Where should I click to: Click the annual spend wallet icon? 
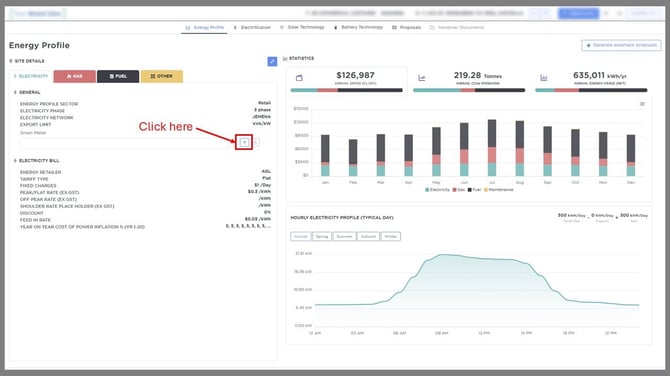point(299,78)
